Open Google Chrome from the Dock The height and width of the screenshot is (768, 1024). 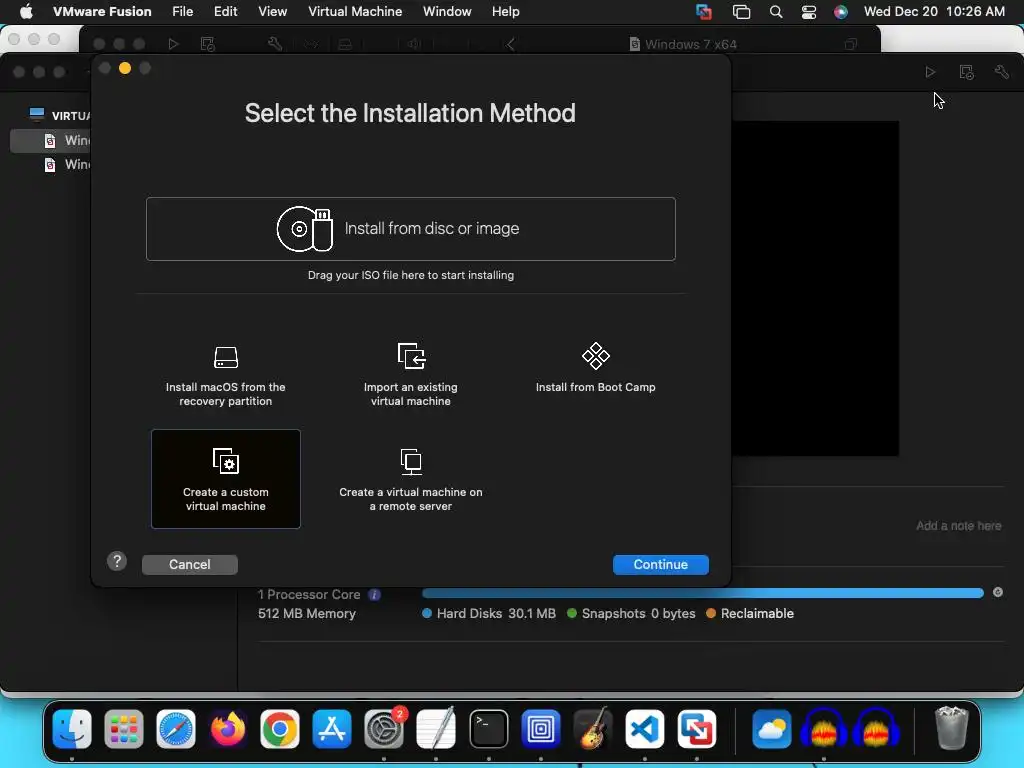[x=280, y=729]
